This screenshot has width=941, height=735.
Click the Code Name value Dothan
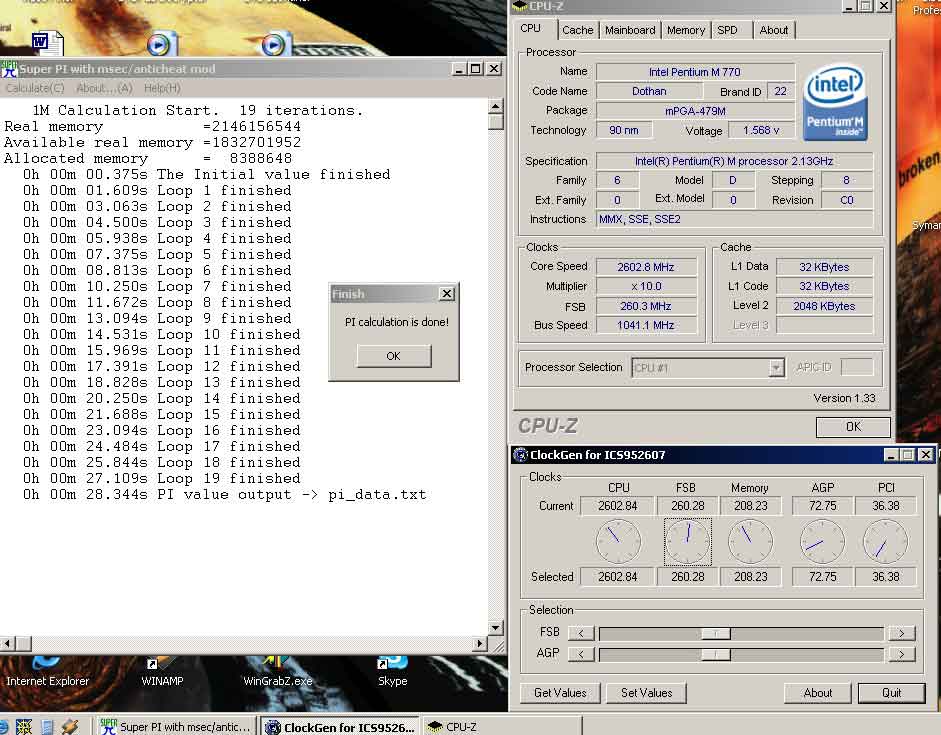tap(649, 91)
